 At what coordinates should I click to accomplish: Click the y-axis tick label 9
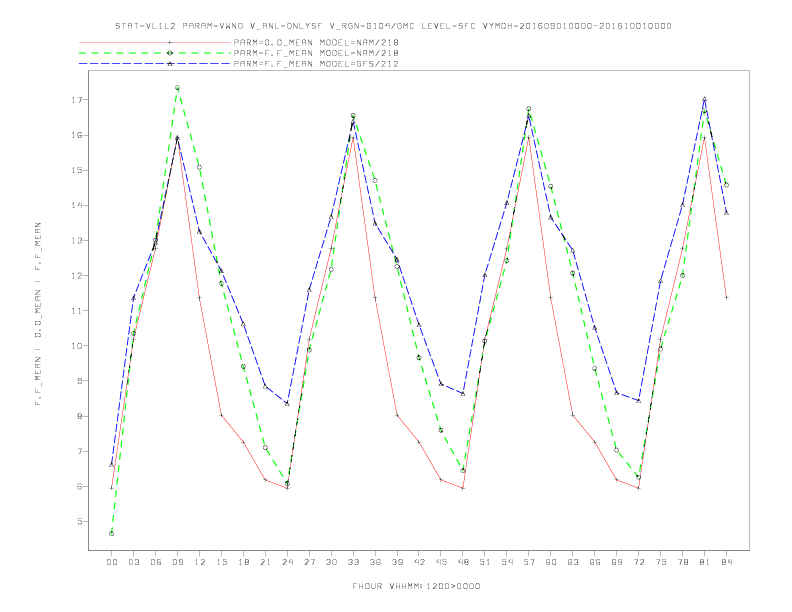pos(79,381)
